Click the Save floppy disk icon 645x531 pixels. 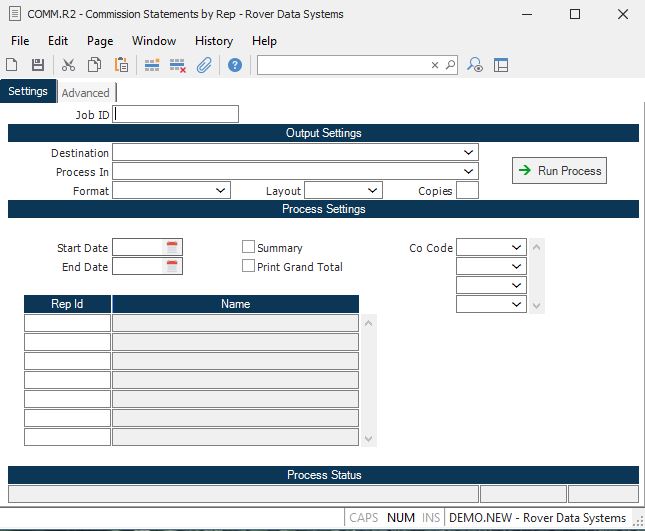click(x=38, y=65)
